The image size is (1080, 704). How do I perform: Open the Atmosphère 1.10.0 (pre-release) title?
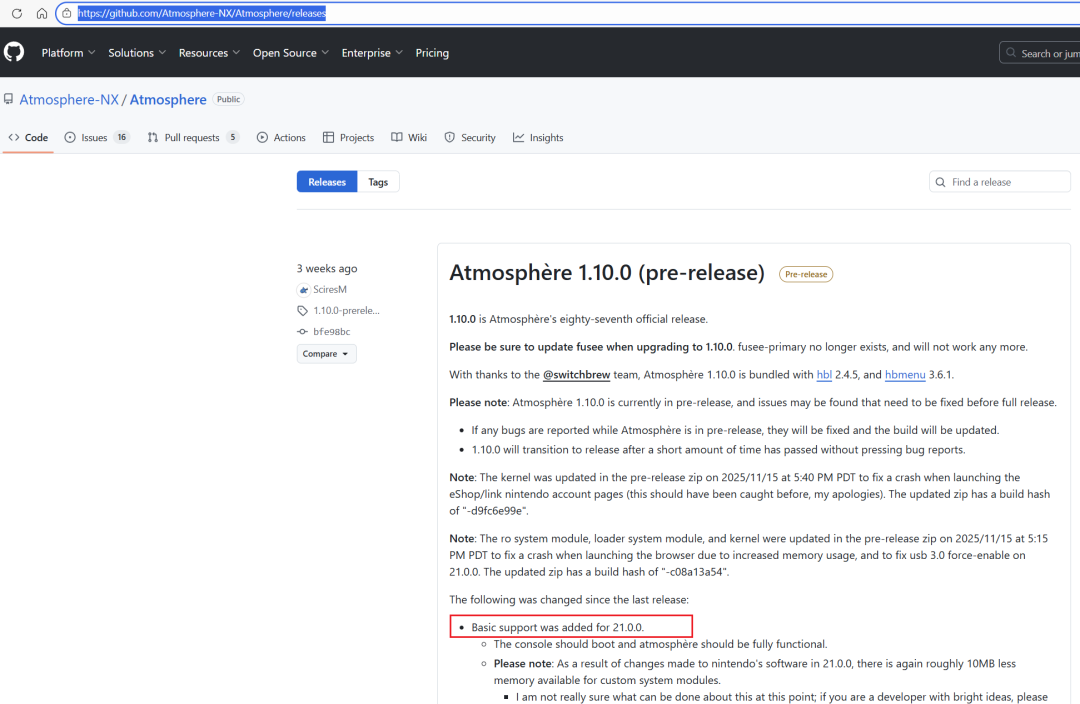coord(607,273)
